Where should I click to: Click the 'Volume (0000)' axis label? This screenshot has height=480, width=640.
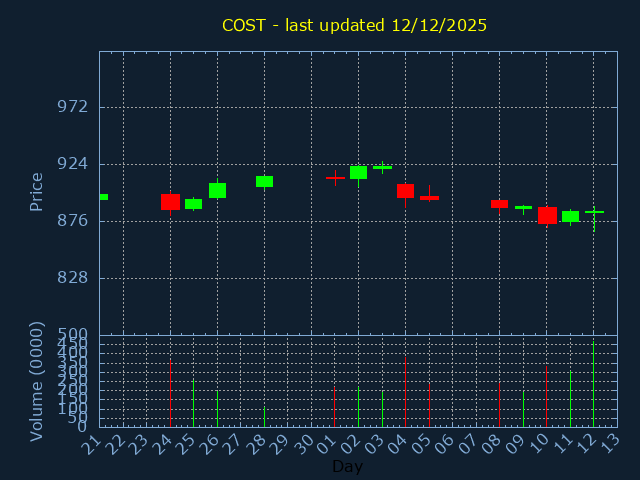36,381
